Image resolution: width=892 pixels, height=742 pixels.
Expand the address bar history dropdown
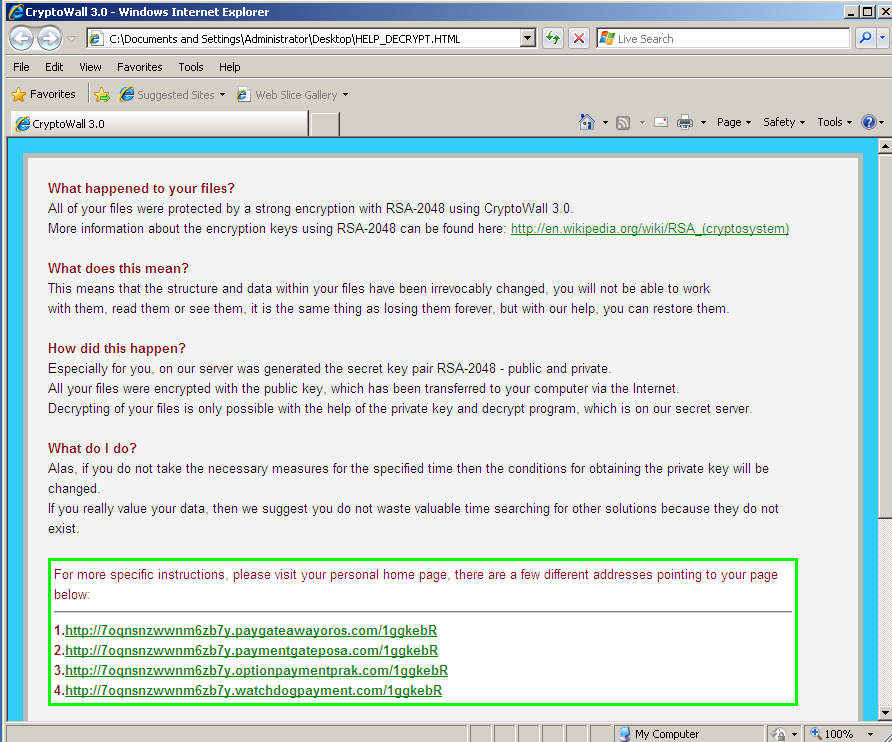(528, 39)
